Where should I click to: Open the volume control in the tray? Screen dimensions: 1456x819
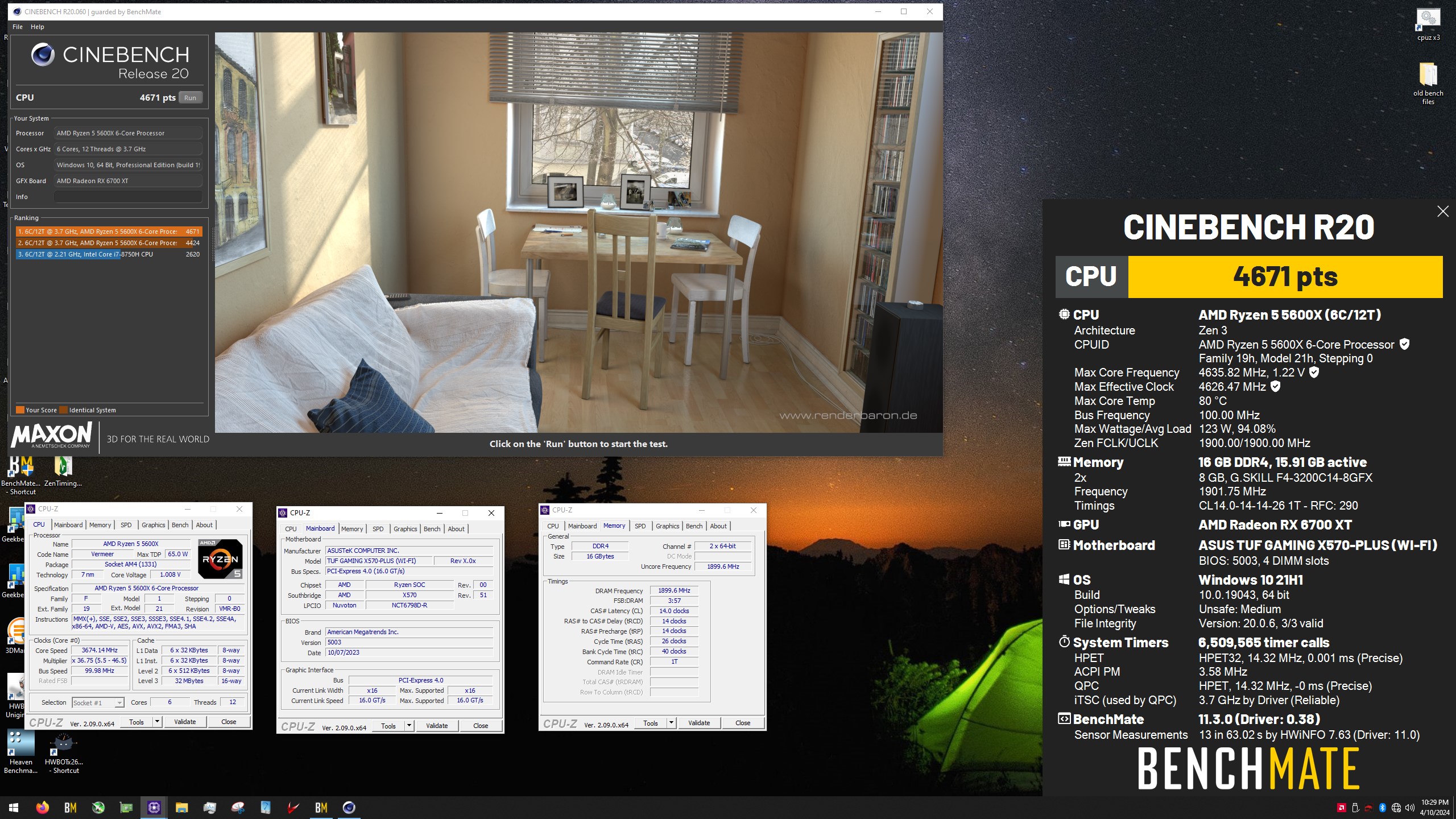pyautogui.click(x=1409, y=808)
